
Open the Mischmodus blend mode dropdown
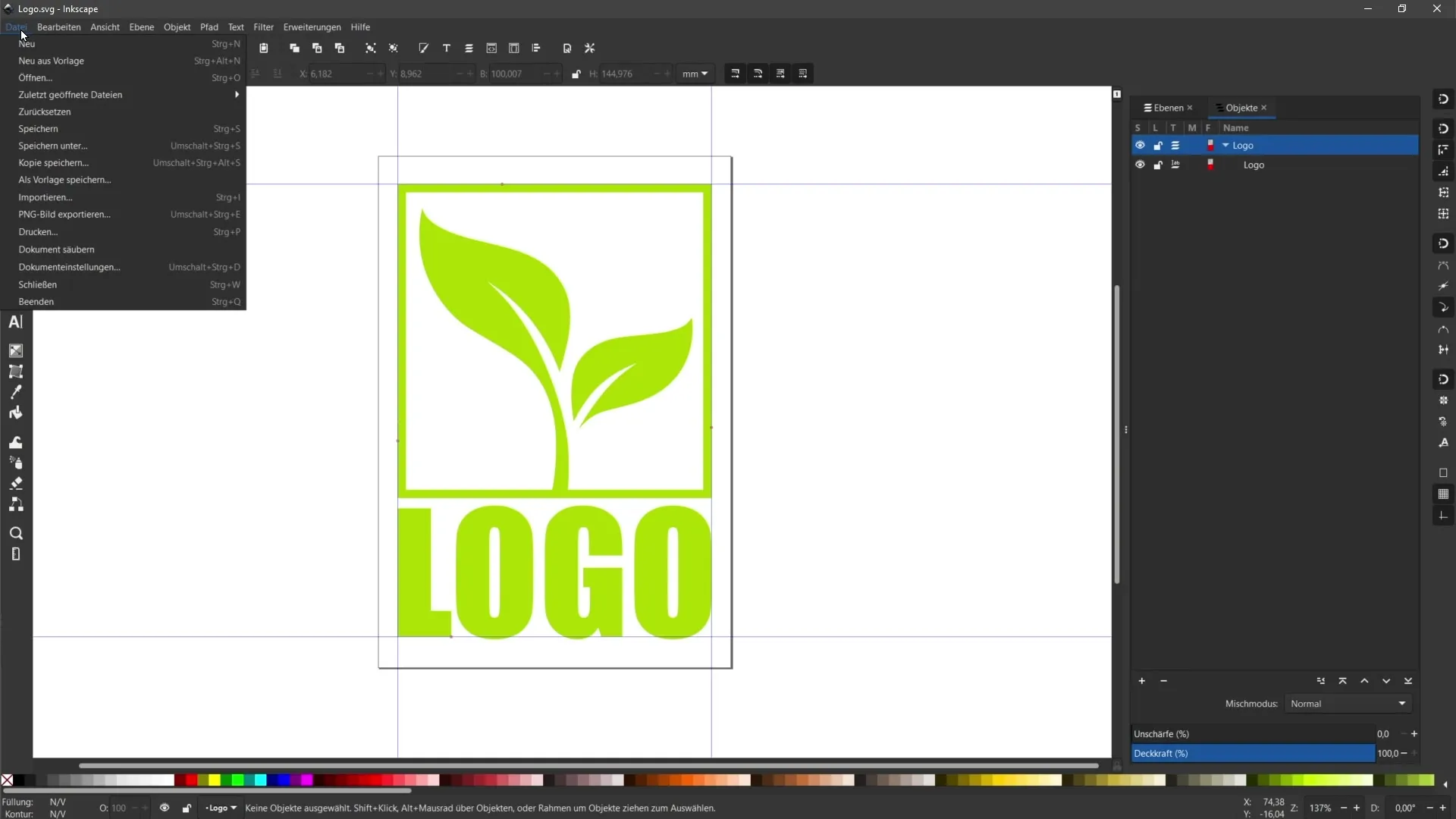(x=1348, y=703)
